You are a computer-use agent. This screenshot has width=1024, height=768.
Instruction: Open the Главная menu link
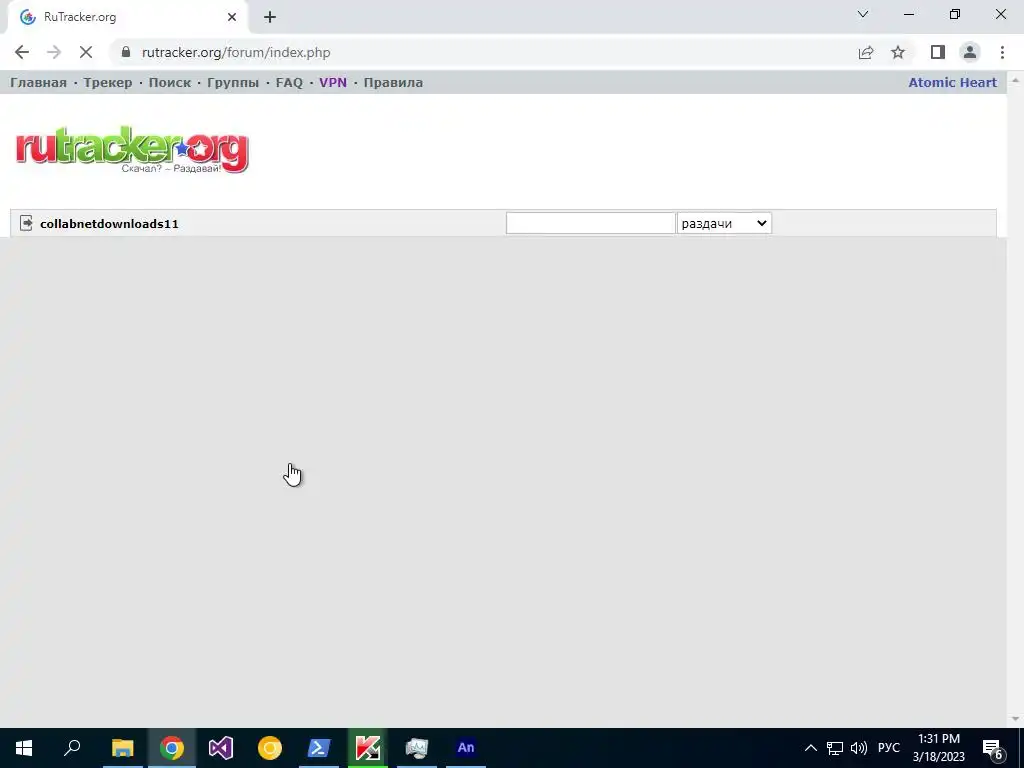(x=39, y=82)
